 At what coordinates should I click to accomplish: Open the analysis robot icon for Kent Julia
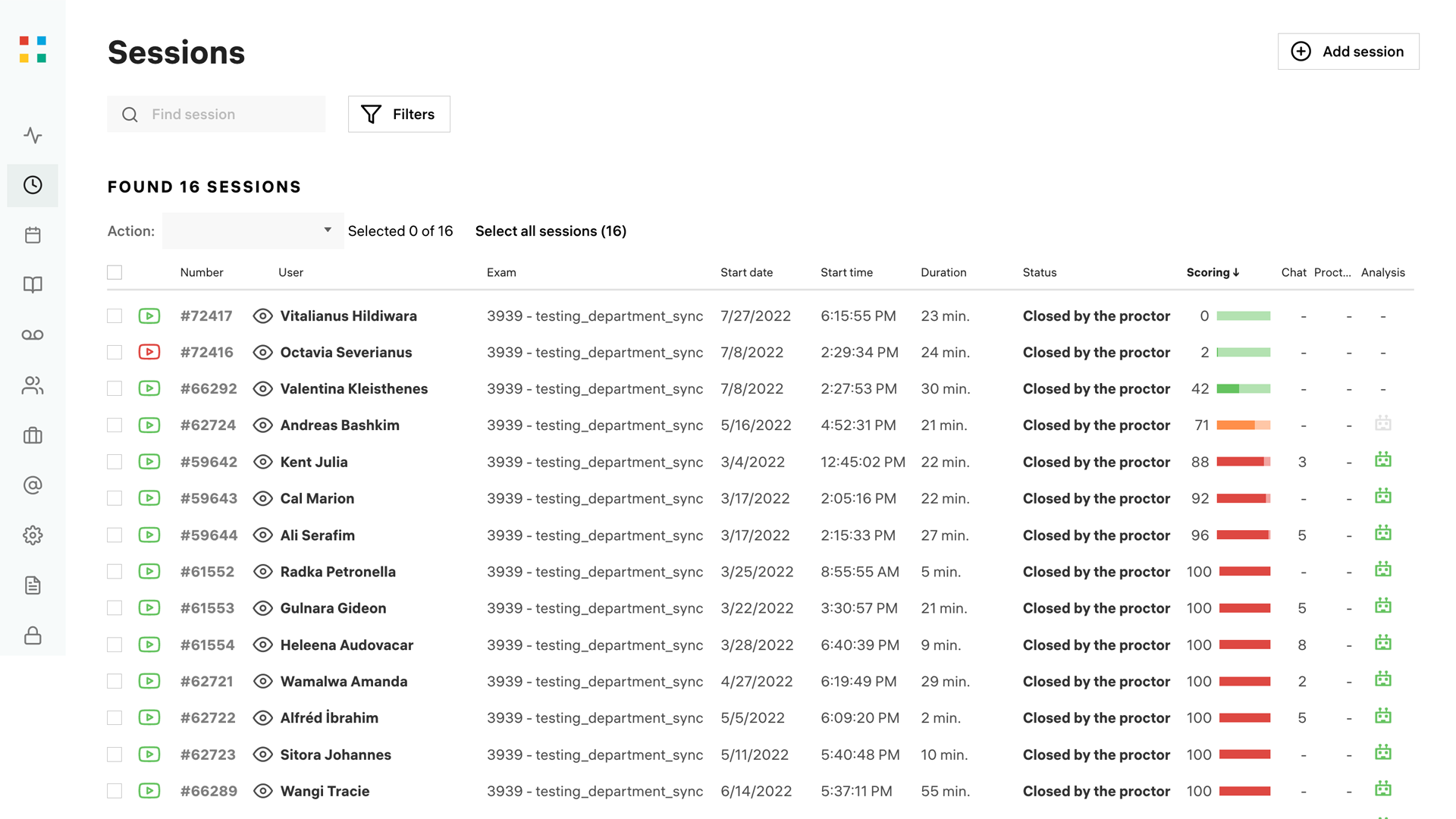(x=1382, y=460)
